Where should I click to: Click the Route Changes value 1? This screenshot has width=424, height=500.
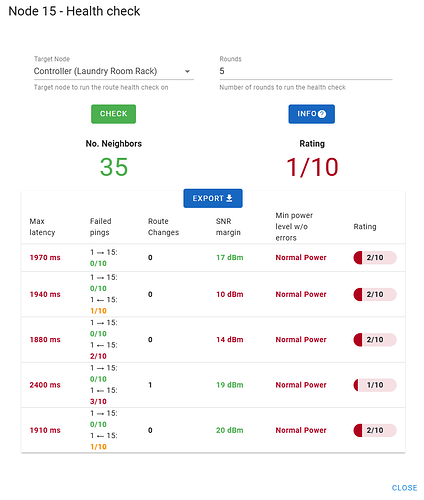pos(150,385)
